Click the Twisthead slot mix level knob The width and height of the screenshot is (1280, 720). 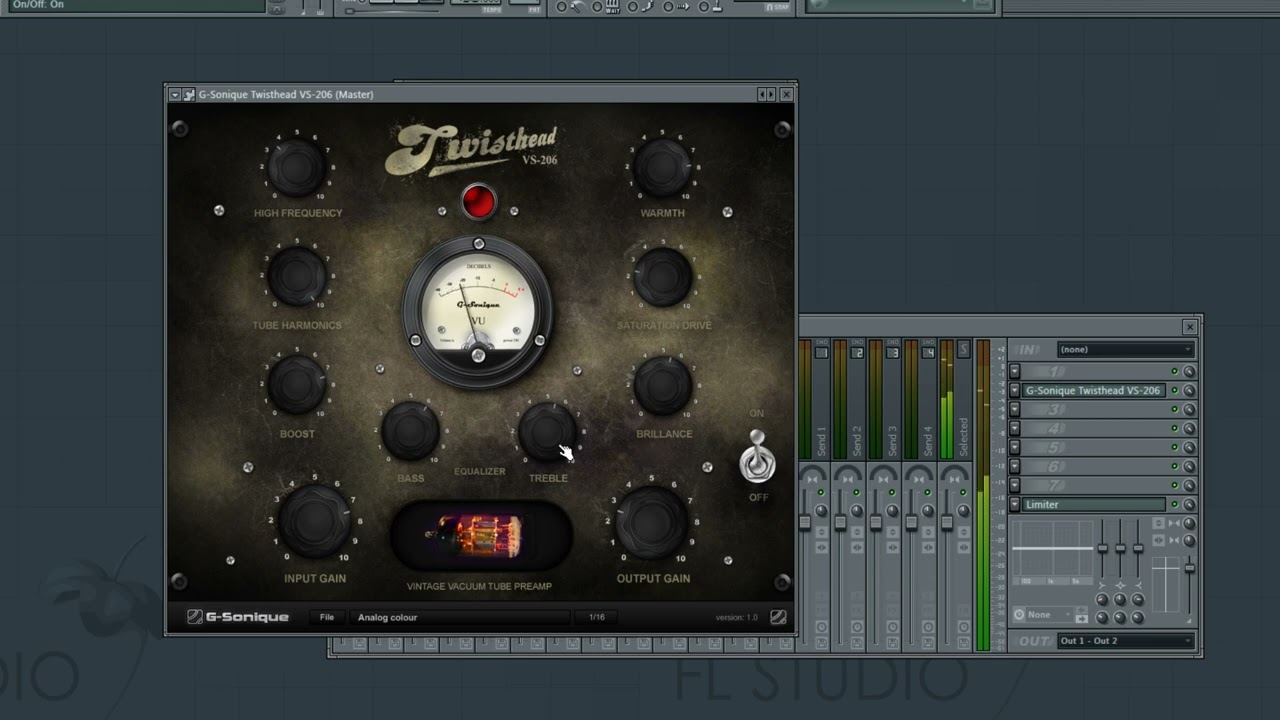pyautogui.click(x=1189, y=391)
